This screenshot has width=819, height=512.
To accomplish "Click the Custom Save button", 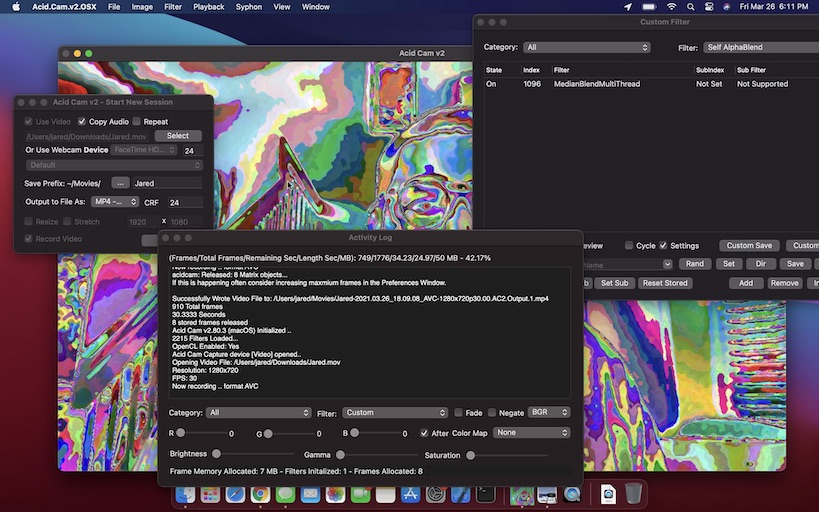I will pos(749,245).
